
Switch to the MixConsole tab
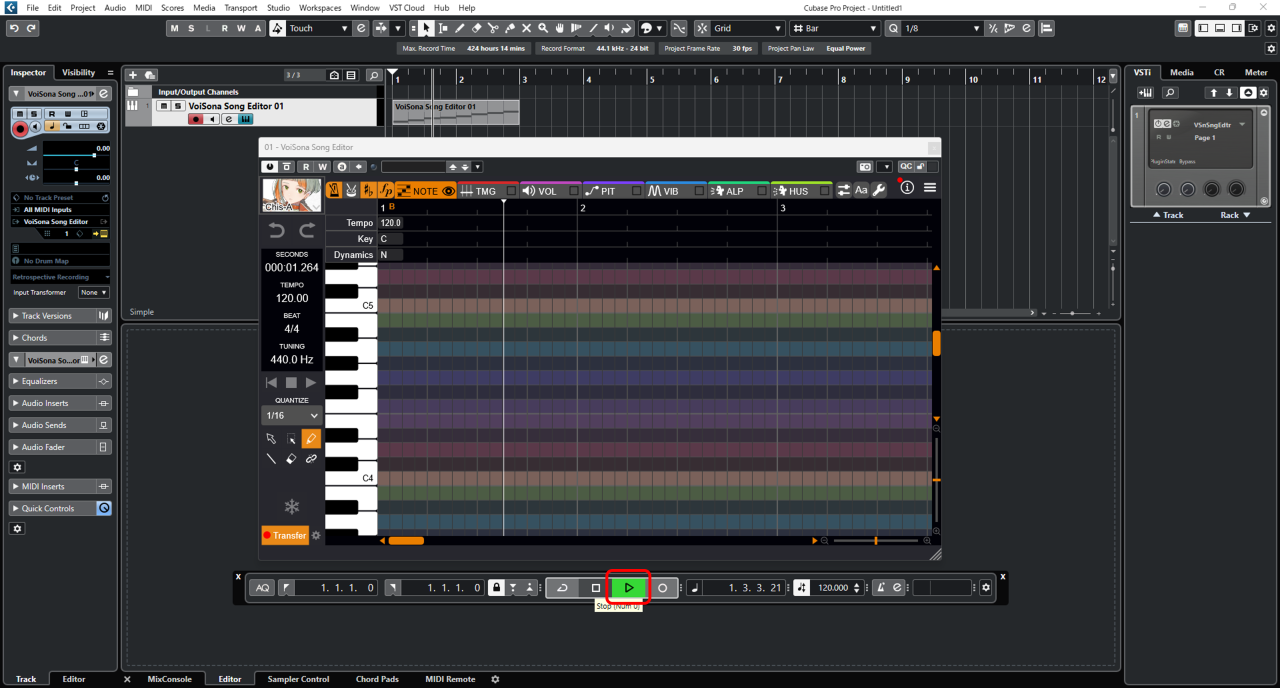(x=169, y=679)
